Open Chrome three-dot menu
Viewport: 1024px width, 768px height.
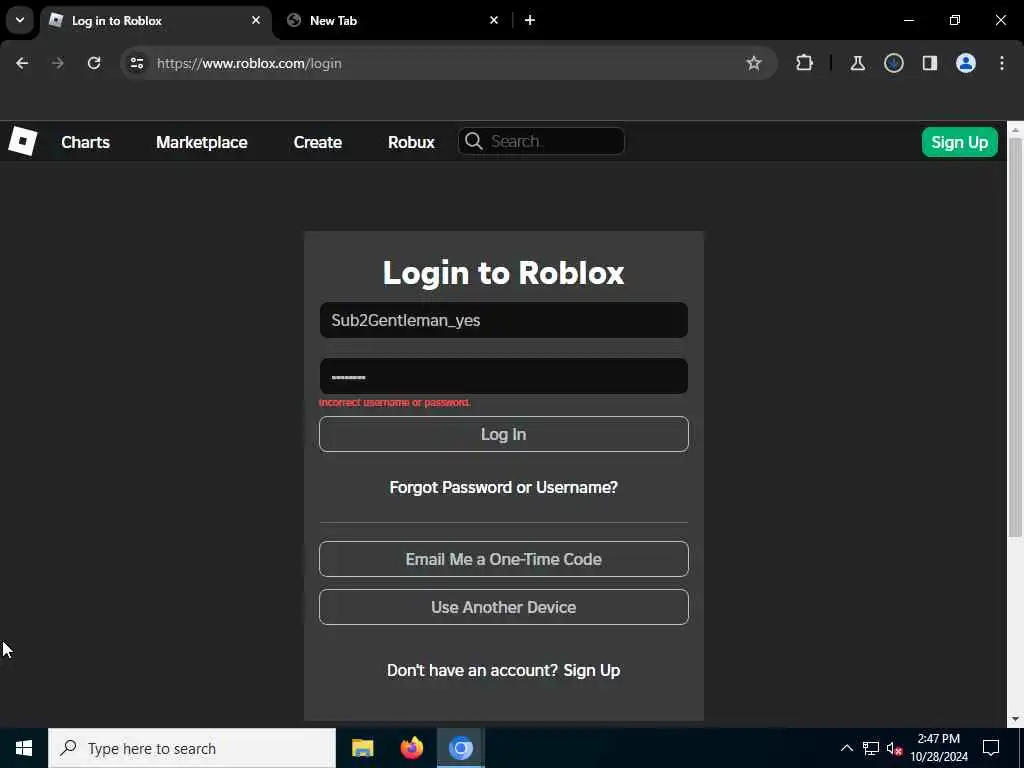tap(1002, 63)
